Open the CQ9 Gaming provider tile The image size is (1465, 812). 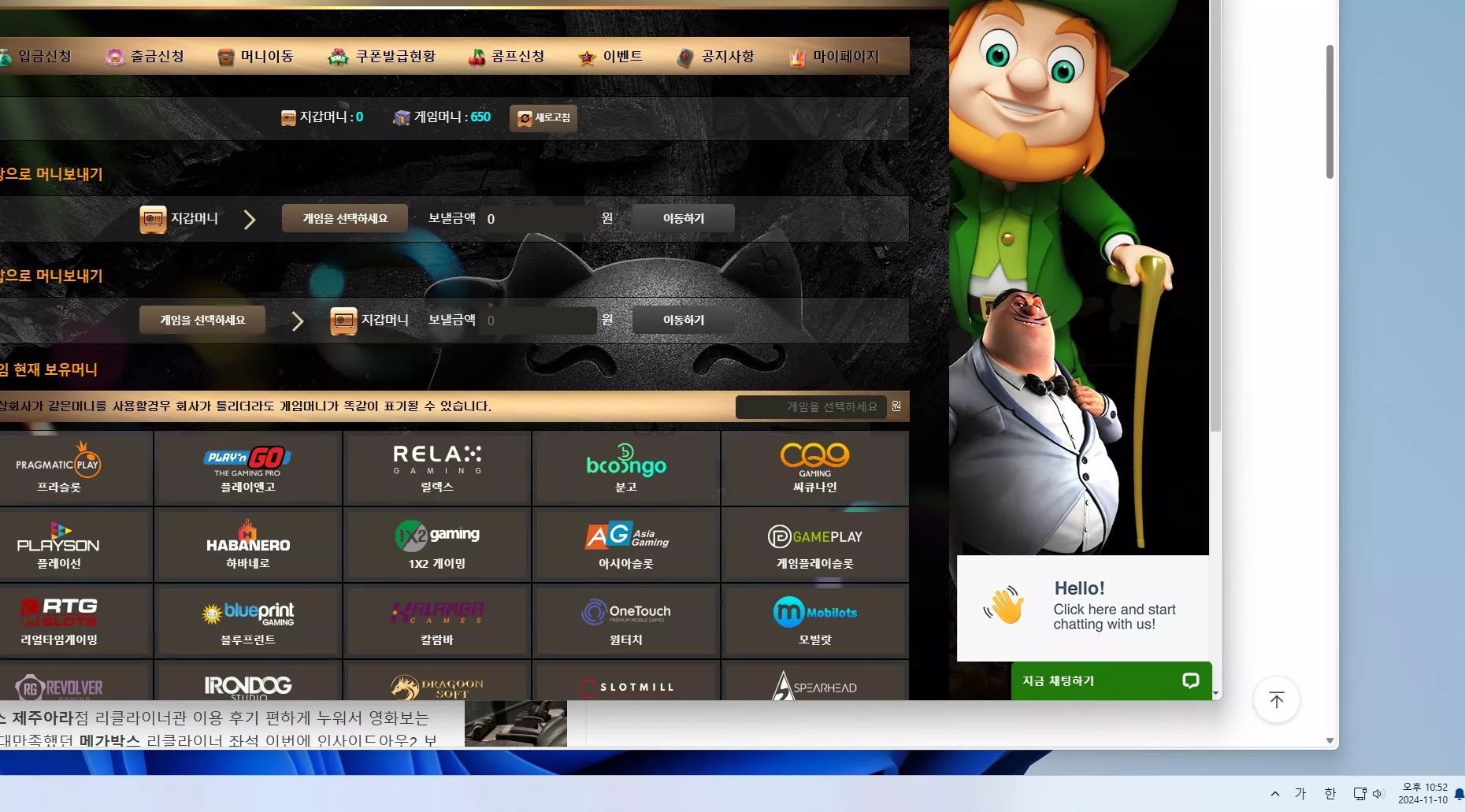pos(815,468)
